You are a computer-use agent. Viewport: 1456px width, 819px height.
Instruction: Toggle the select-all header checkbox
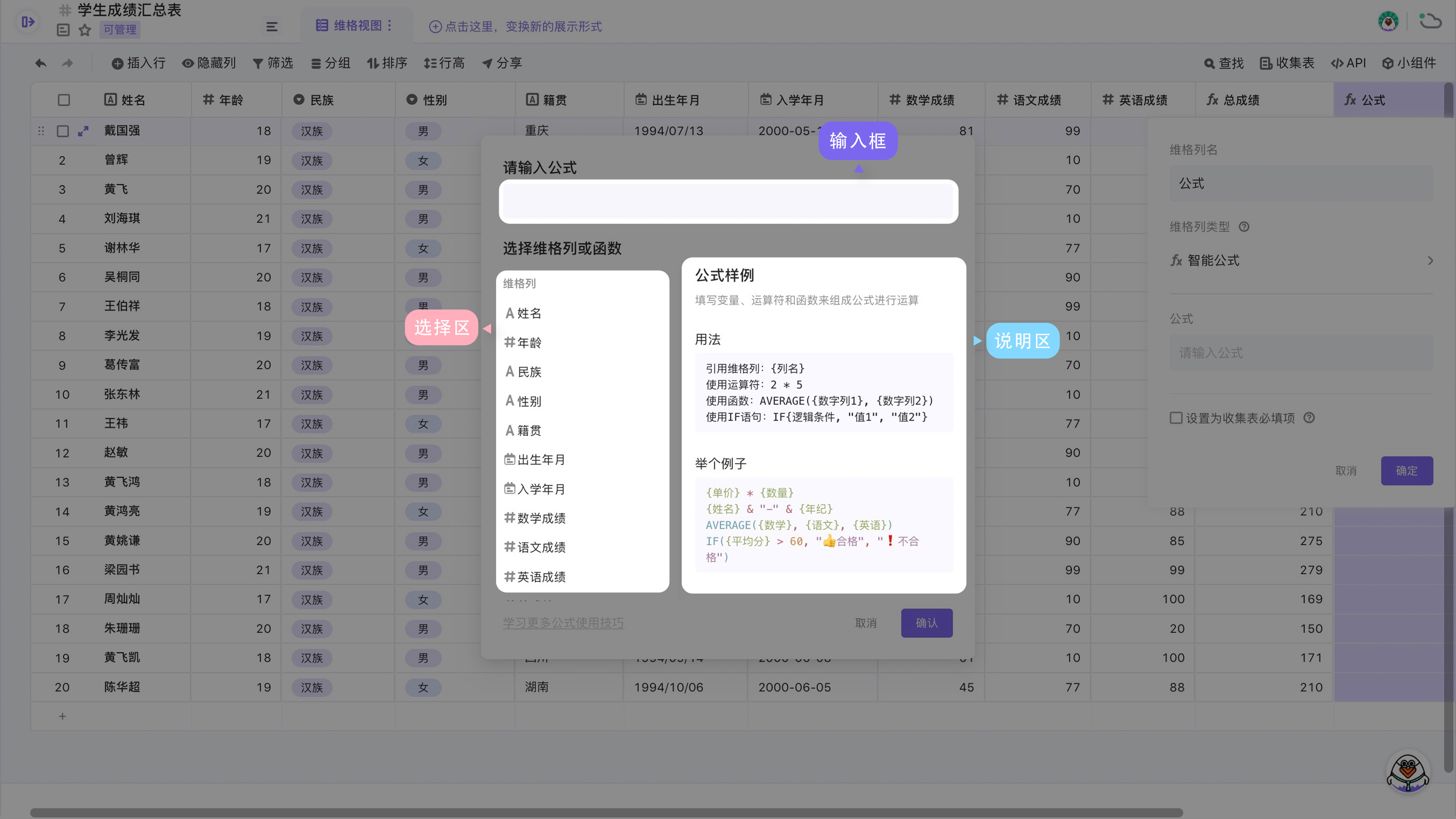[63, 100]
